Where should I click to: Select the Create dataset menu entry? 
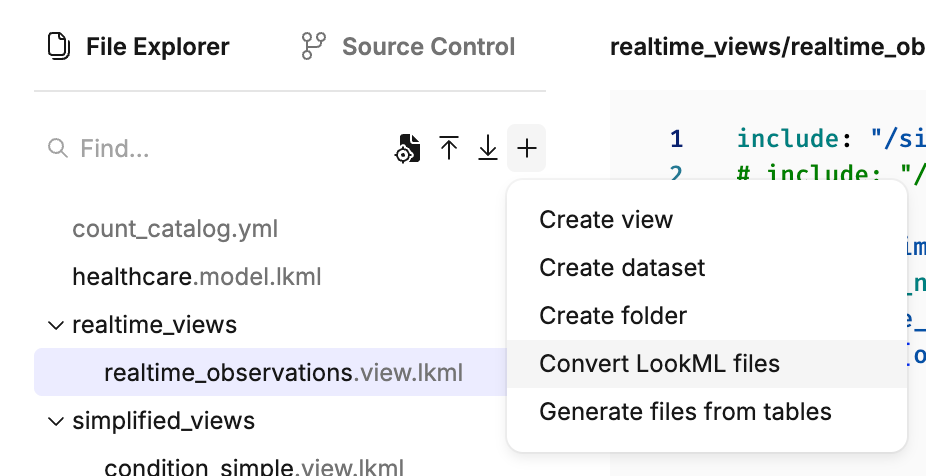tap(622, 268)
